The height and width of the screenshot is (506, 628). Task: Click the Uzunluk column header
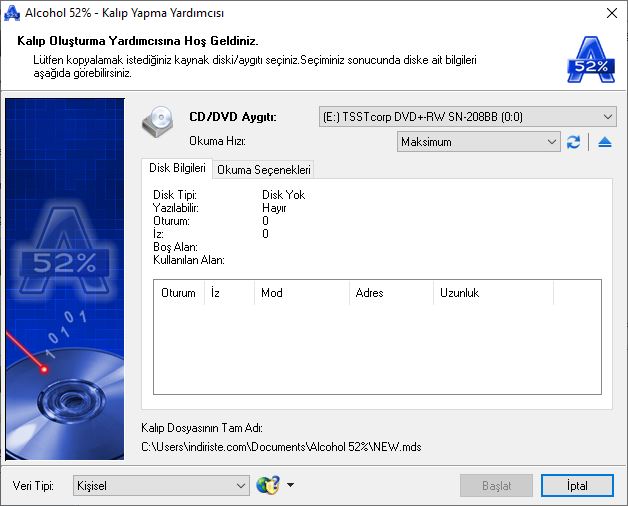493,293
